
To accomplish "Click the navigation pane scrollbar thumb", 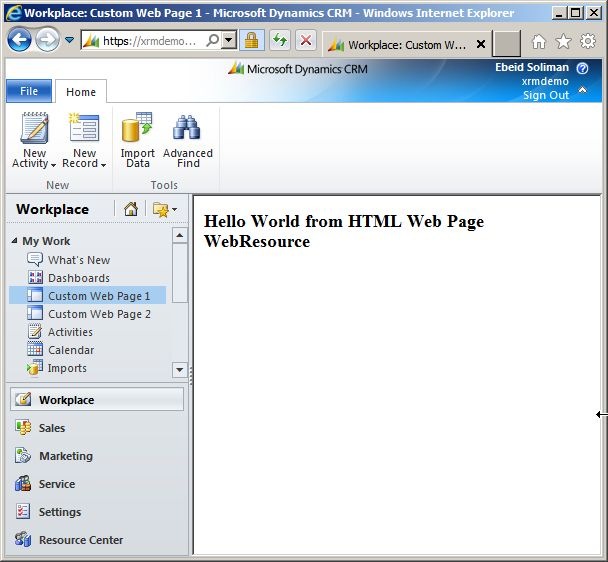I will (x=180, y=273).
